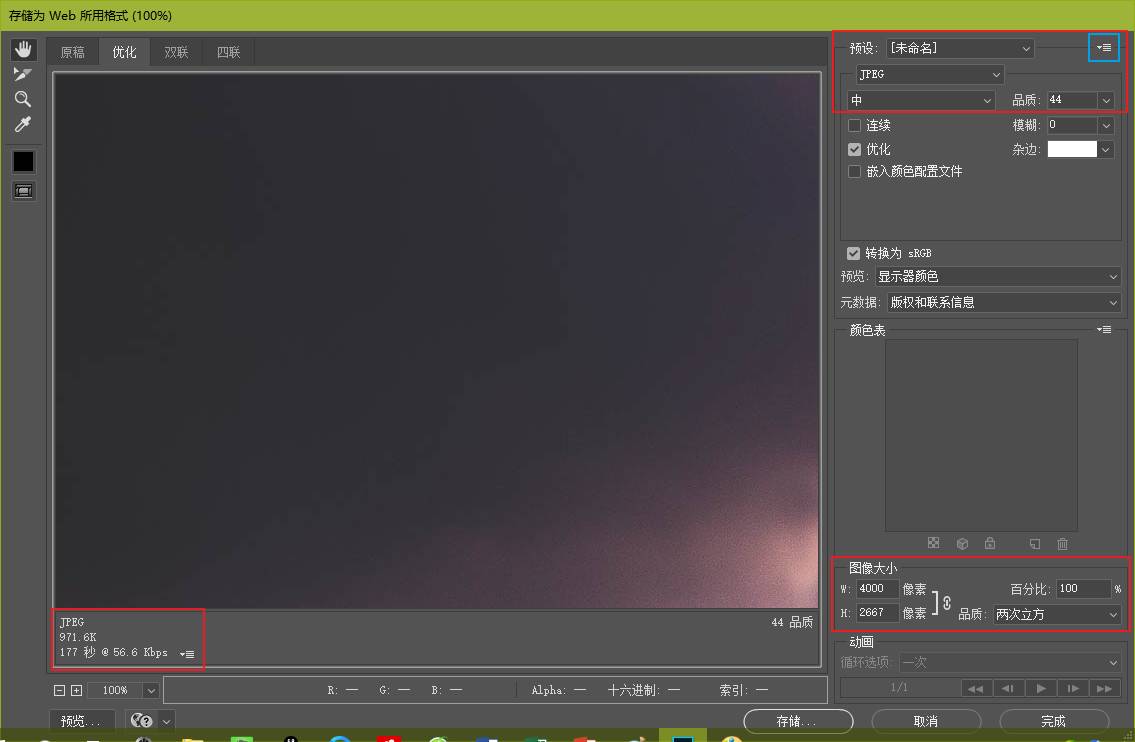This screenshot has width=1135, height=742.
Task: Enable 嵌入颜色配置文件 checkbox
Action: (x=854, y=172)
